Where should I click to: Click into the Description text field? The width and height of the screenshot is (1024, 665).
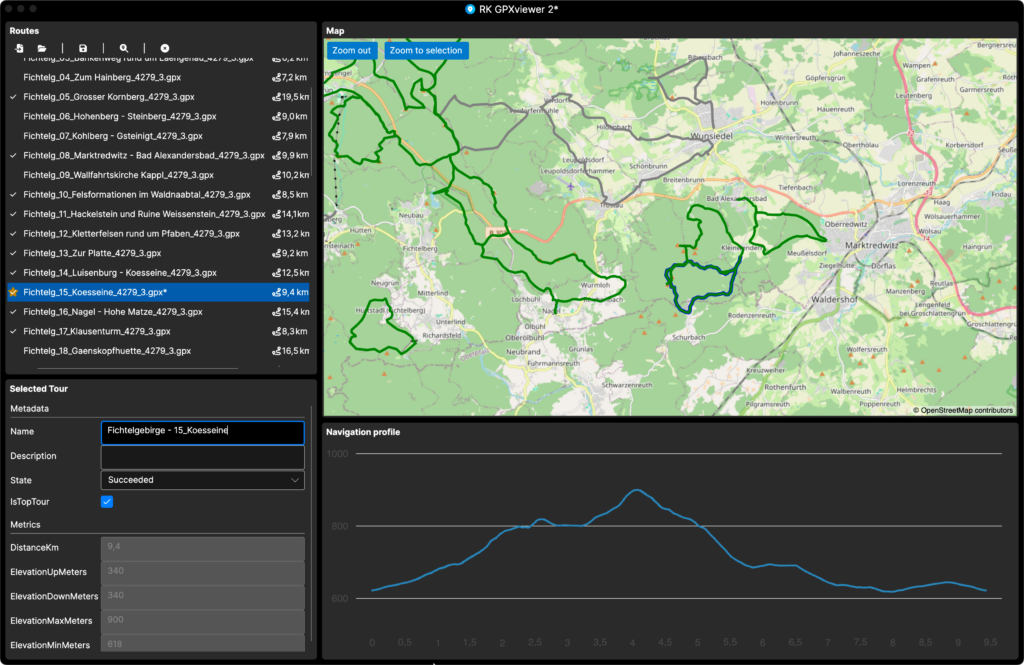[203, 456]
